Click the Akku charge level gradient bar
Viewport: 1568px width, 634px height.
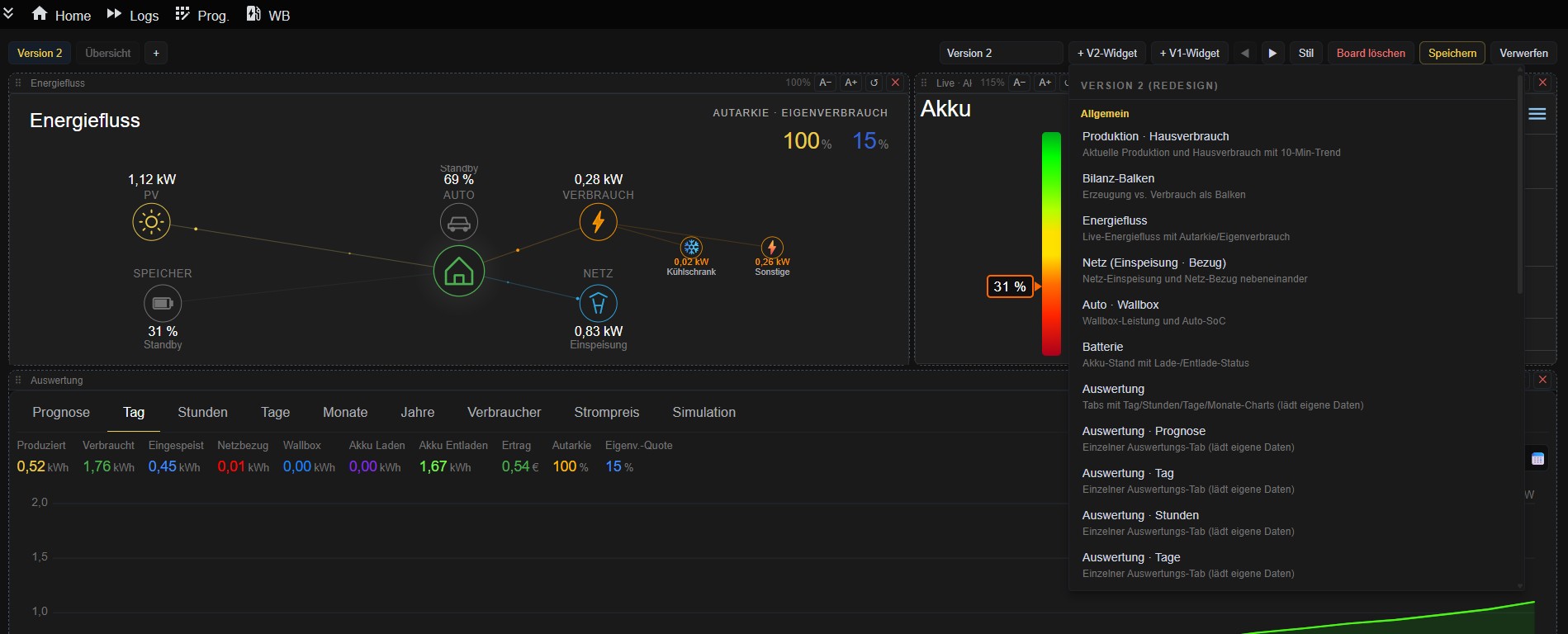(1051, 244)
